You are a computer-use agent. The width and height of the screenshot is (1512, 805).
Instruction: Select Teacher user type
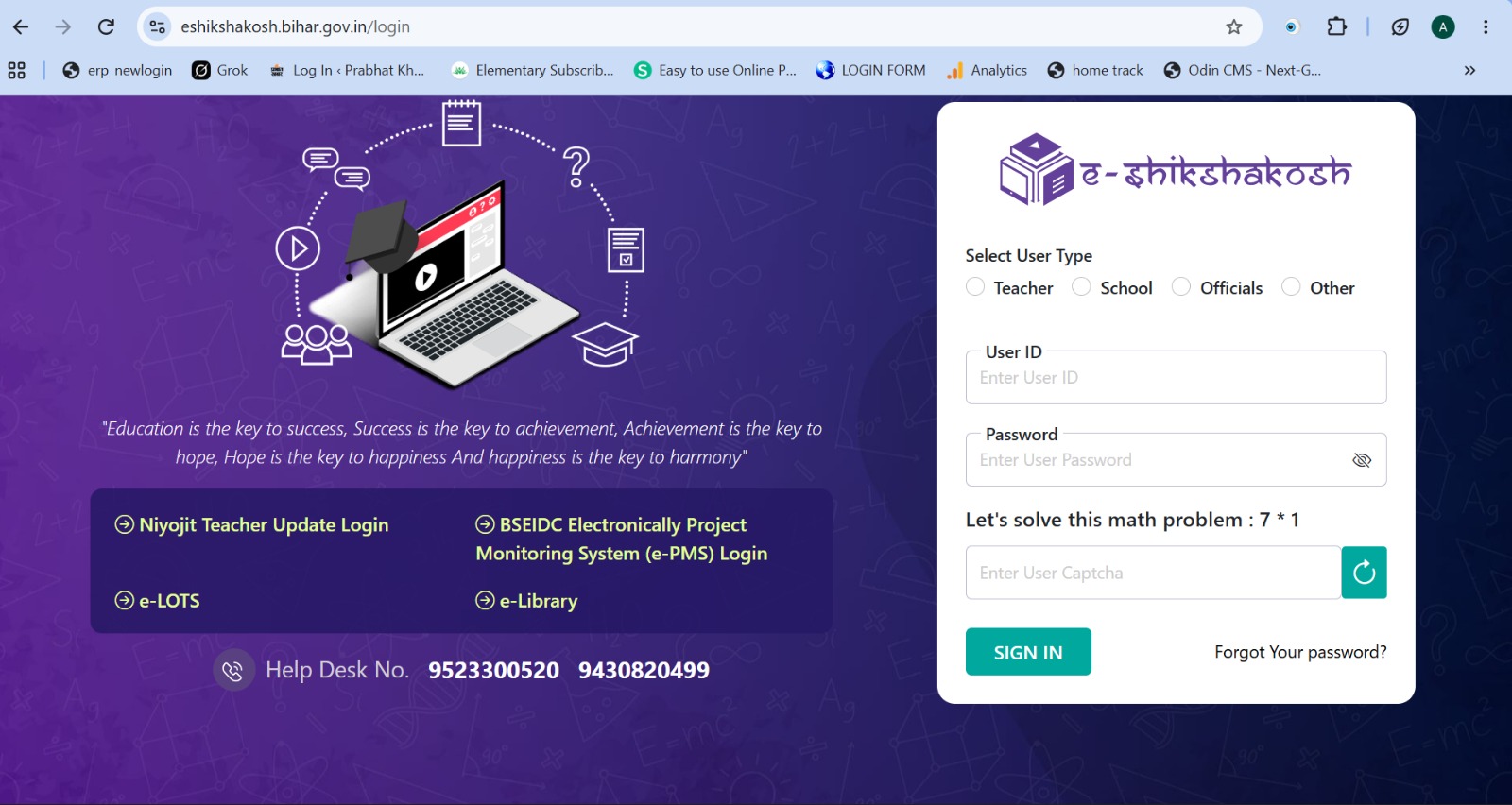point(975,286)
